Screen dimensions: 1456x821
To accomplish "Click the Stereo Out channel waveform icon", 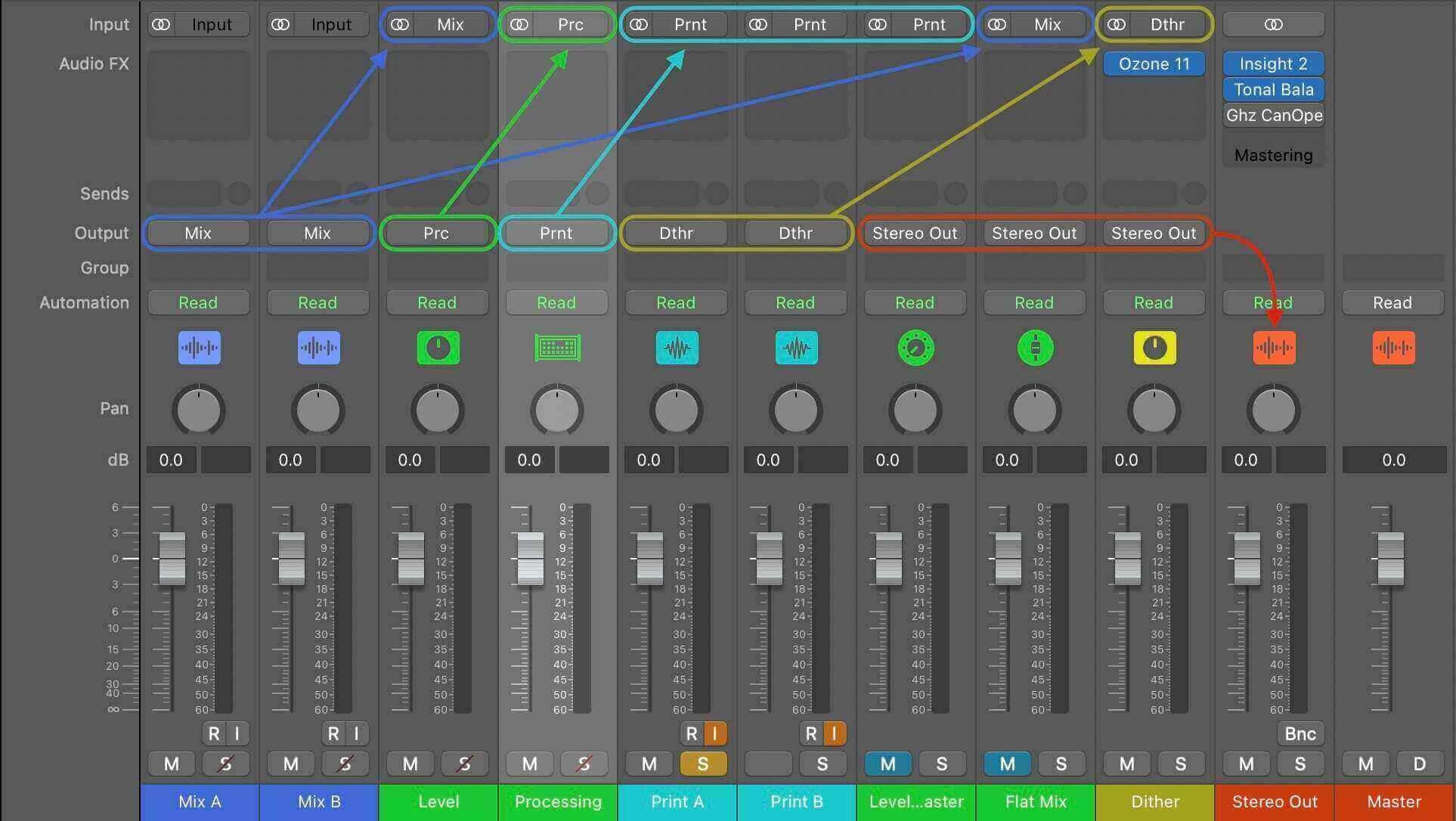I will (1274, 348).
